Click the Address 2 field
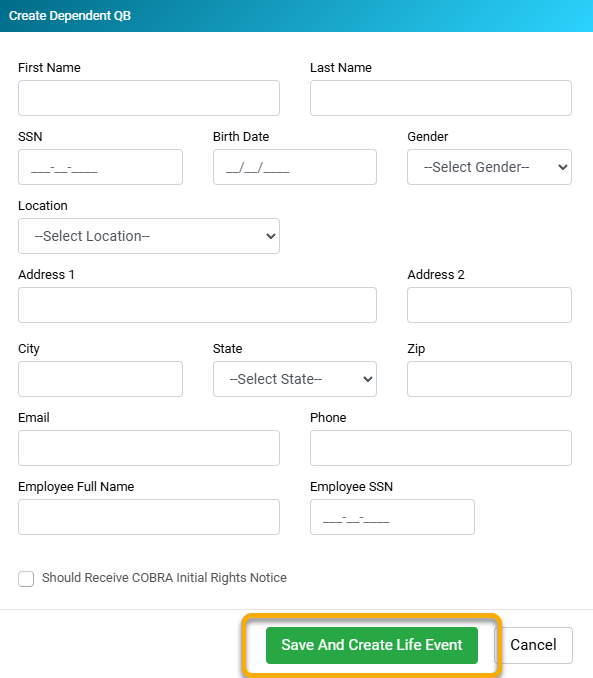Screen dimensions: 593x678 pos(489,305)
